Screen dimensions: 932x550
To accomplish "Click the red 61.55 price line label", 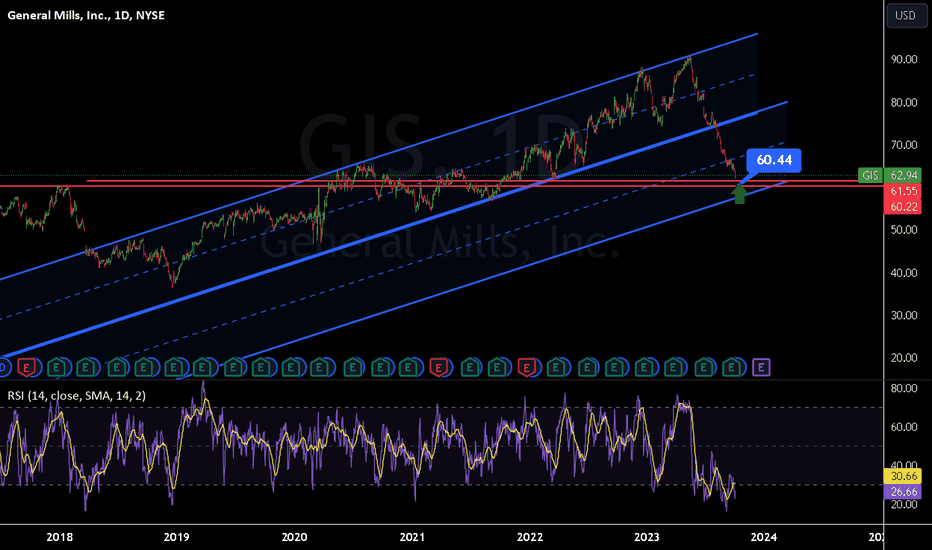I will pos(903,191).
